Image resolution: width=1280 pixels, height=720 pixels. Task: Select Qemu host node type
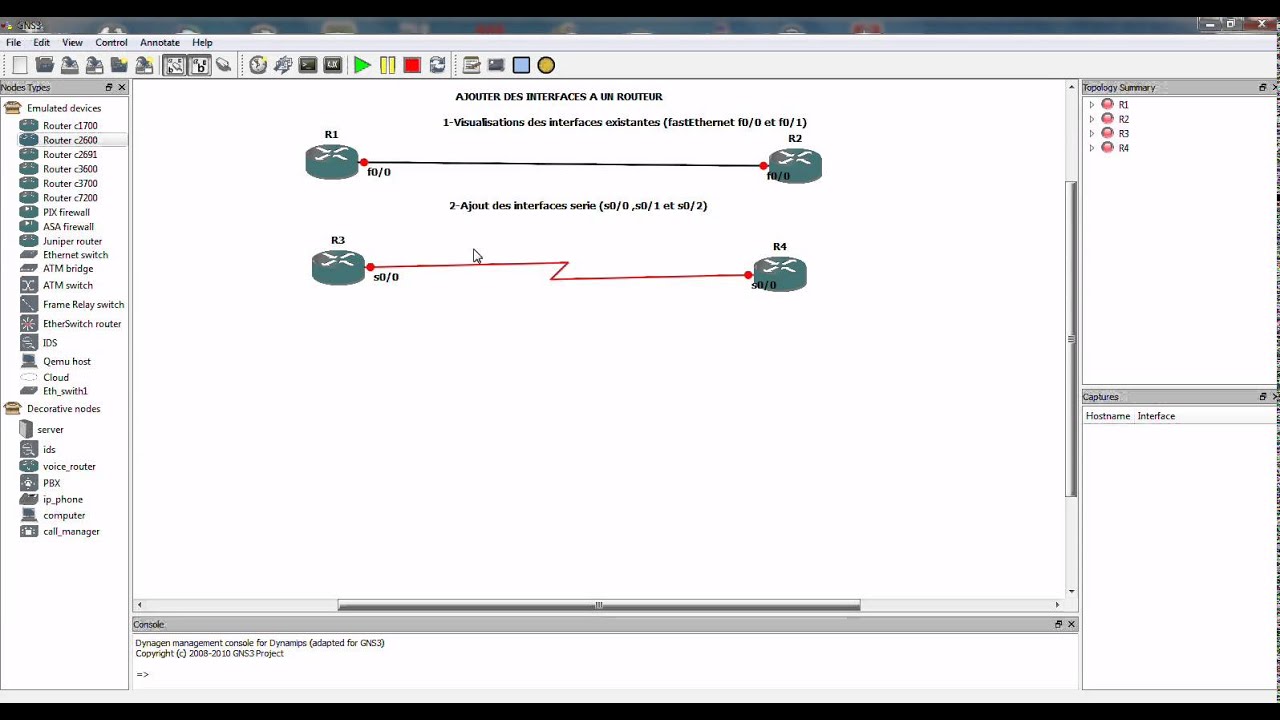coord(66,362)
